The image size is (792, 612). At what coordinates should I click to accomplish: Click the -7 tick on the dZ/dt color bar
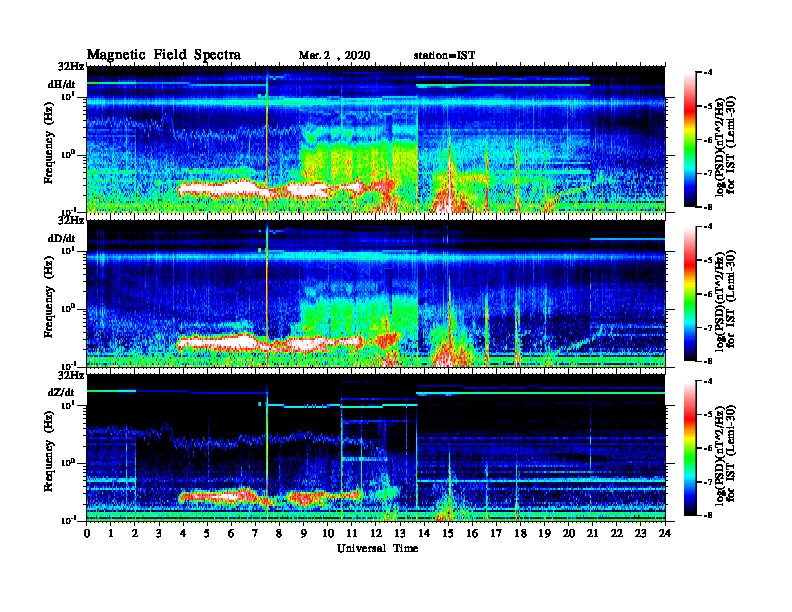(708, 482)
